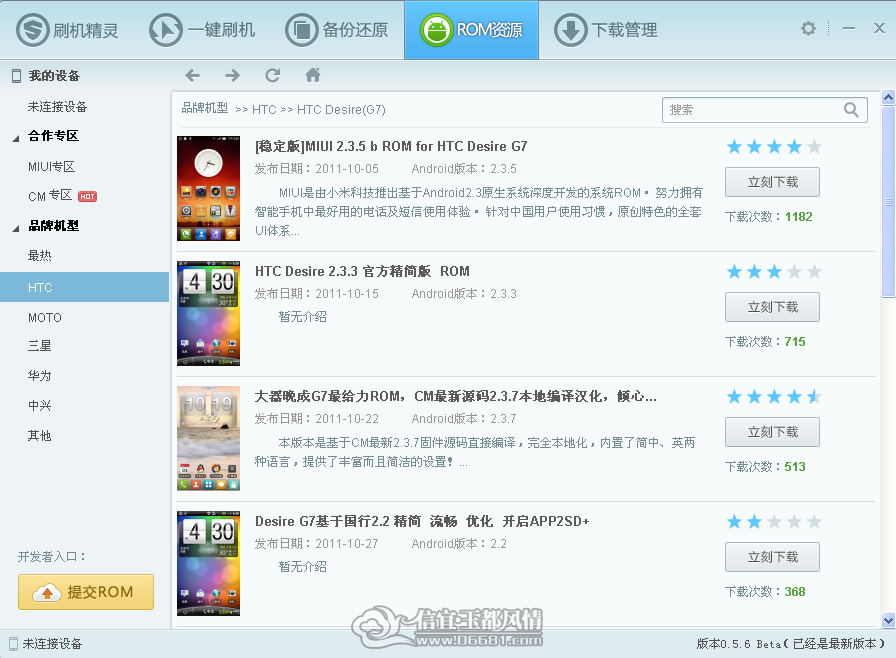The width and height of the screenshot is (896, 658).
Task: Select the ROM资源 tab
Action: pos(471,30)
